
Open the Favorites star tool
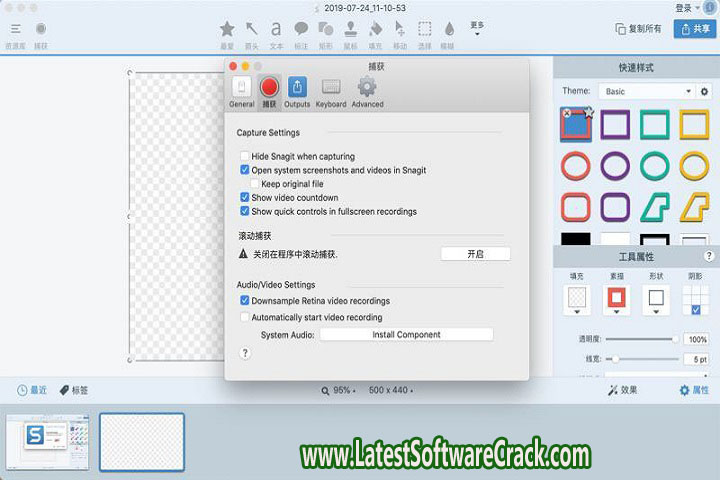pyautogui.click(x=227, y=29)
